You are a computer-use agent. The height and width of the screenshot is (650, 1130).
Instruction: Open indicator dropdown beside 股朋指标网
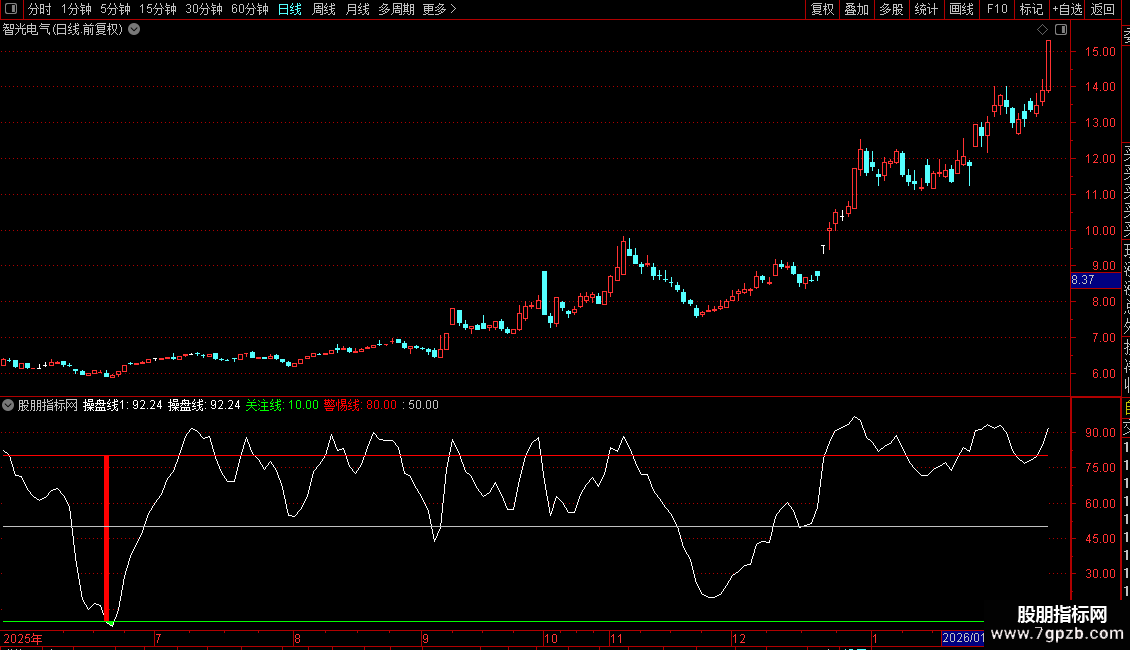[8, 405]
